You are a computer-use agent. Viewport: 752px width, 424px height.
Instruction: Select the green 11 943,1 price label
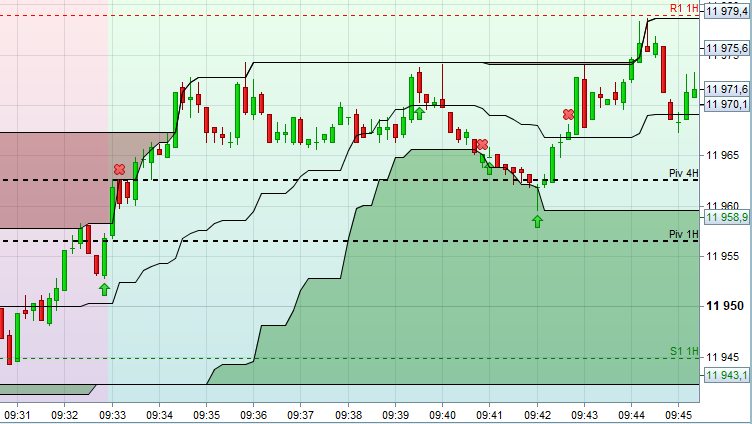(x=726, y=375)
